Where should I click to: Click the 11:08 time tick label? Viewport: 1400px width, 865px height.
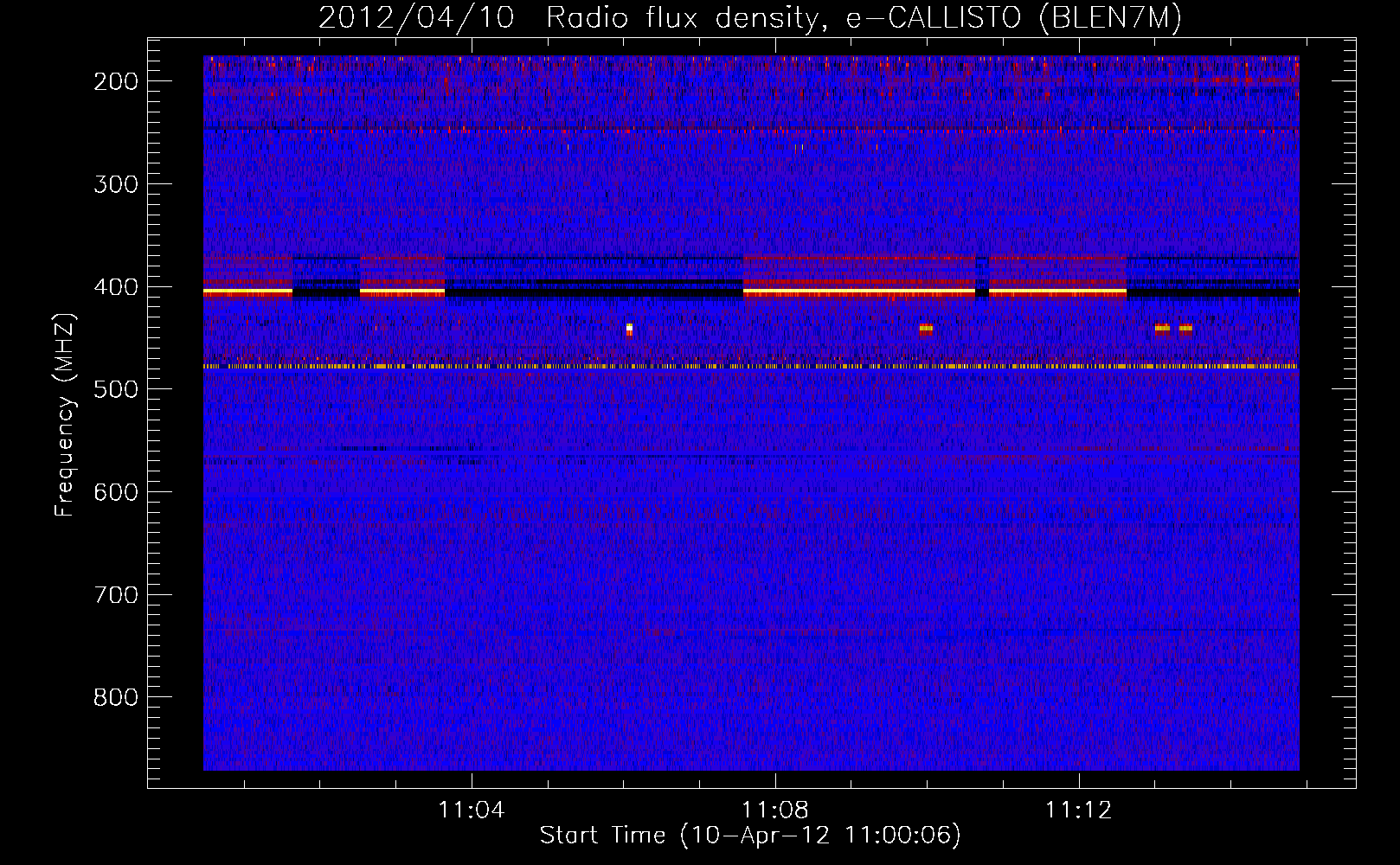click(x=775, y=811)
